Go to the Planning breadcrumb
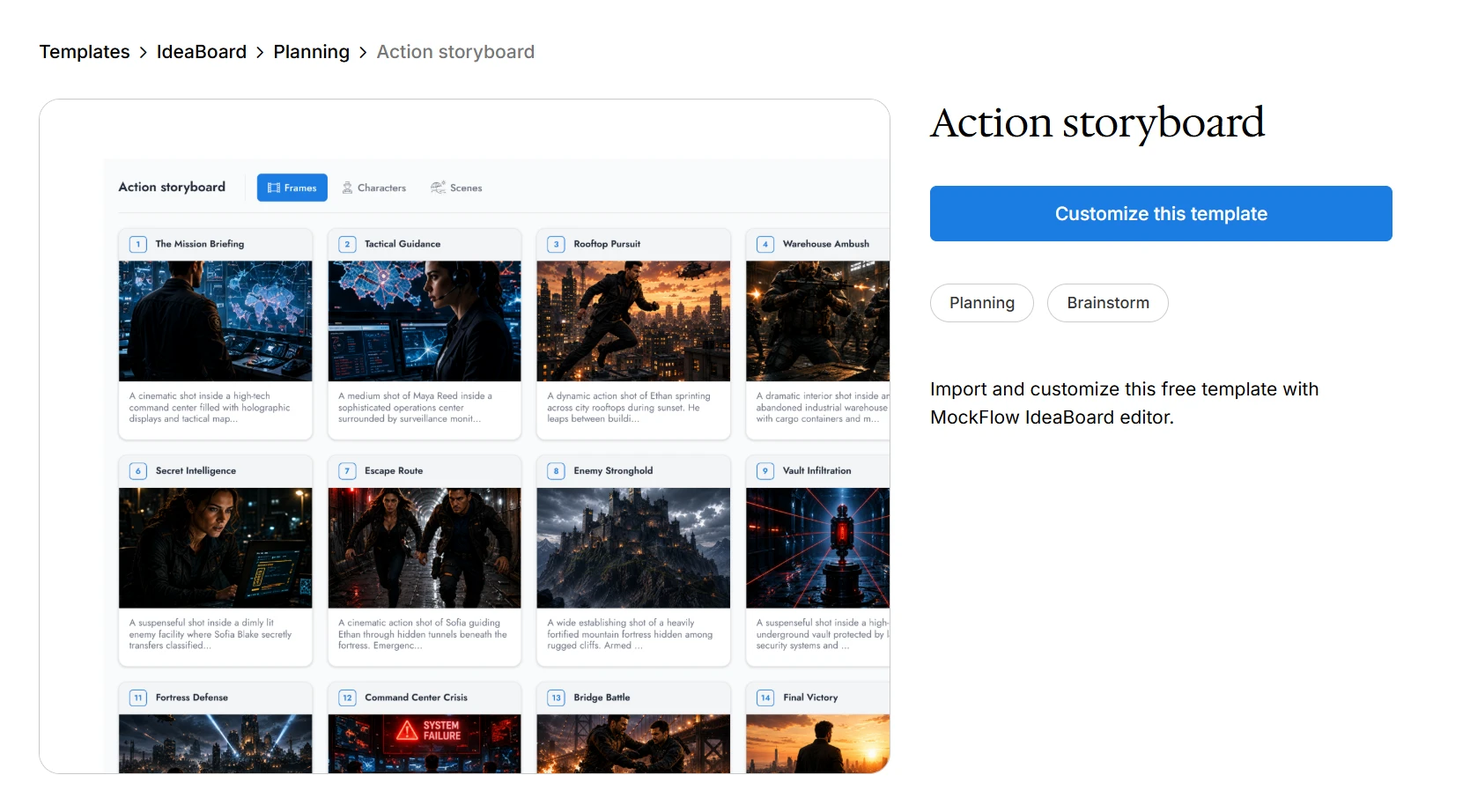 311,52
